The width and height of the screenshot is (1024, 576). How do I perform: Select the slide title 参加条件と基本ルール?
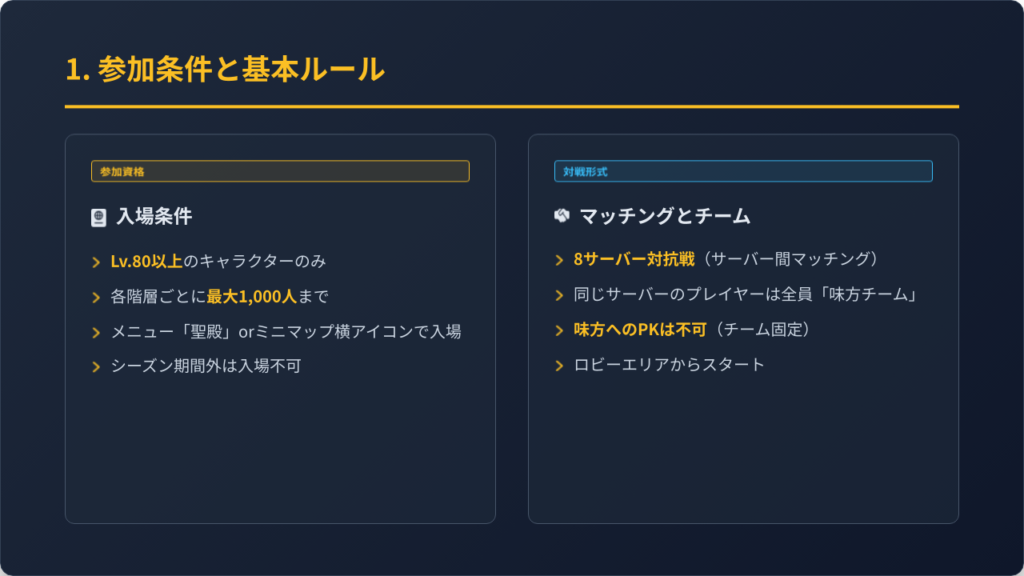coord(224,70)
